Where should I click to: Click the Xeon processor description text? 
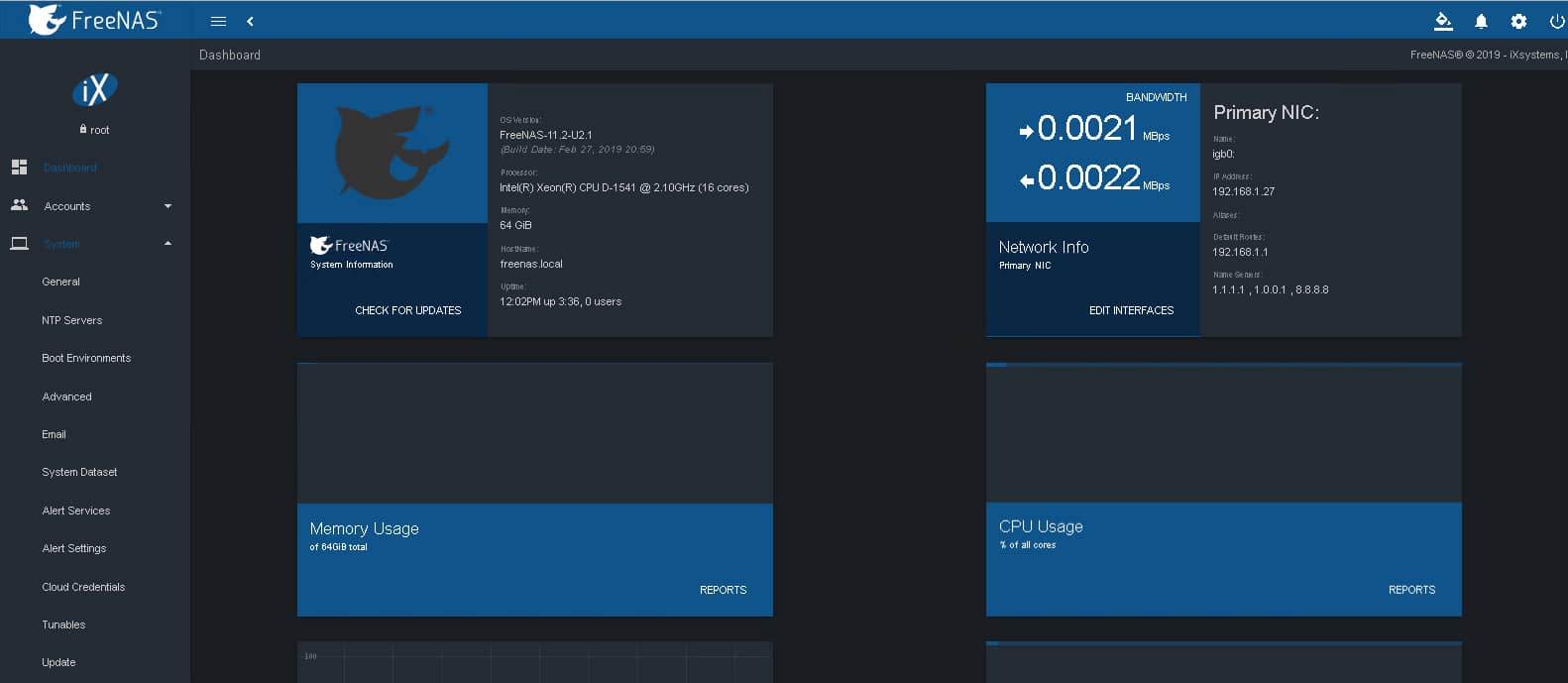[x=624, y=187]
